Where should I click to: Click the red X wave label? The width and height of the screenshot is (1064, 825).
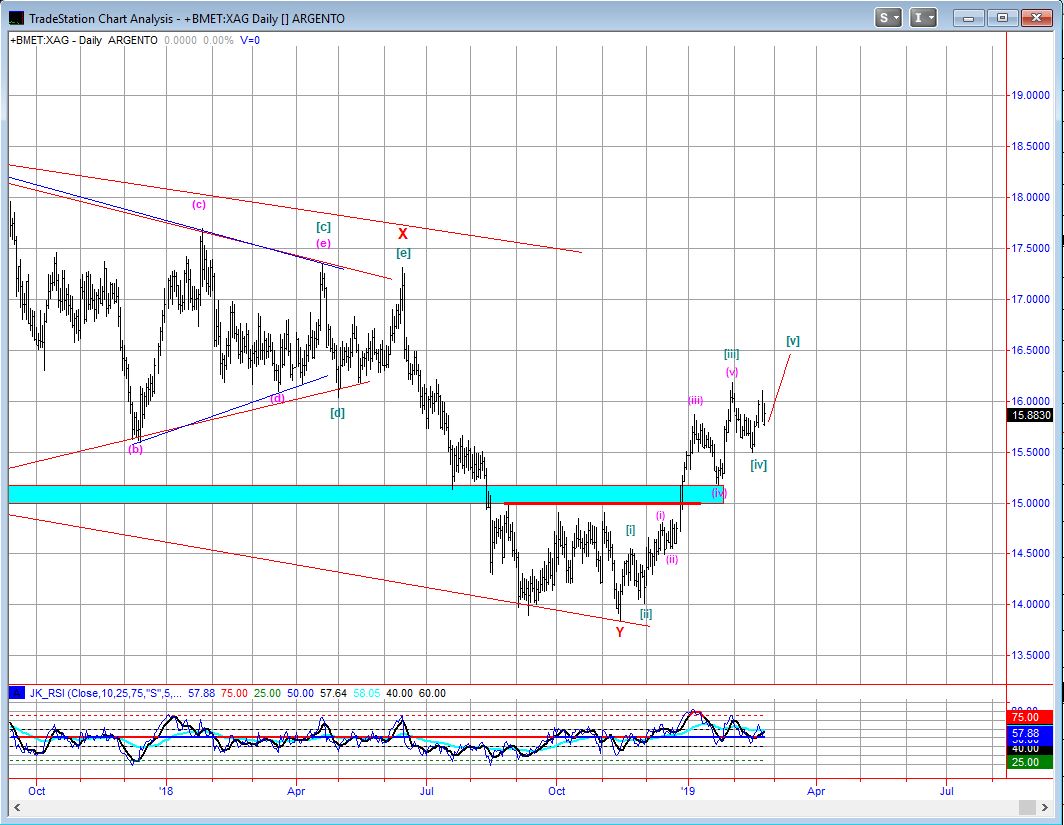point(402,234)
